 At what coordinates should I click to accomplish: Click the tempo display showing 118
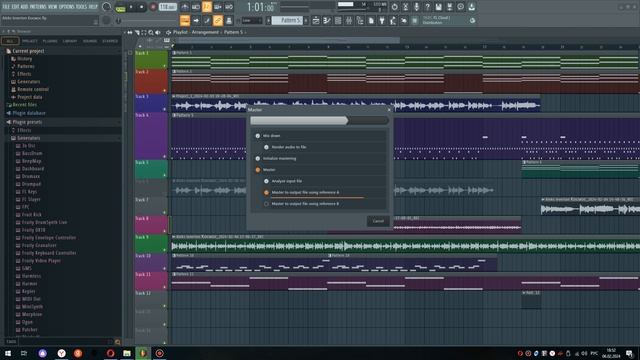(x=167, y=7)
